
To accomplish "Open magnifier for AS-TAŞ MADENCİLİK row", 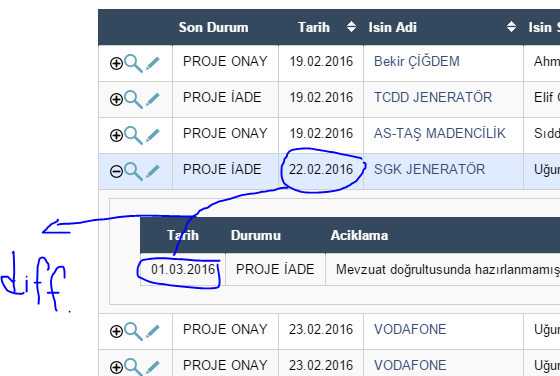I will [134, 135].
